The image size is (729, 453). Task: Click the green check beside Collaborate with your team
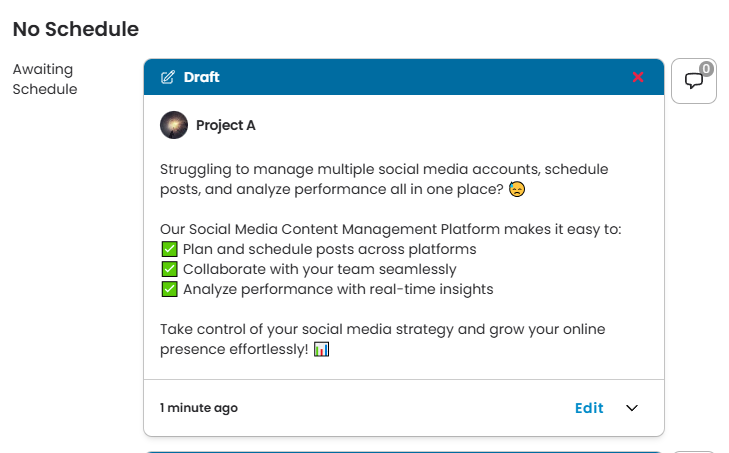click(x=169, y=269)
